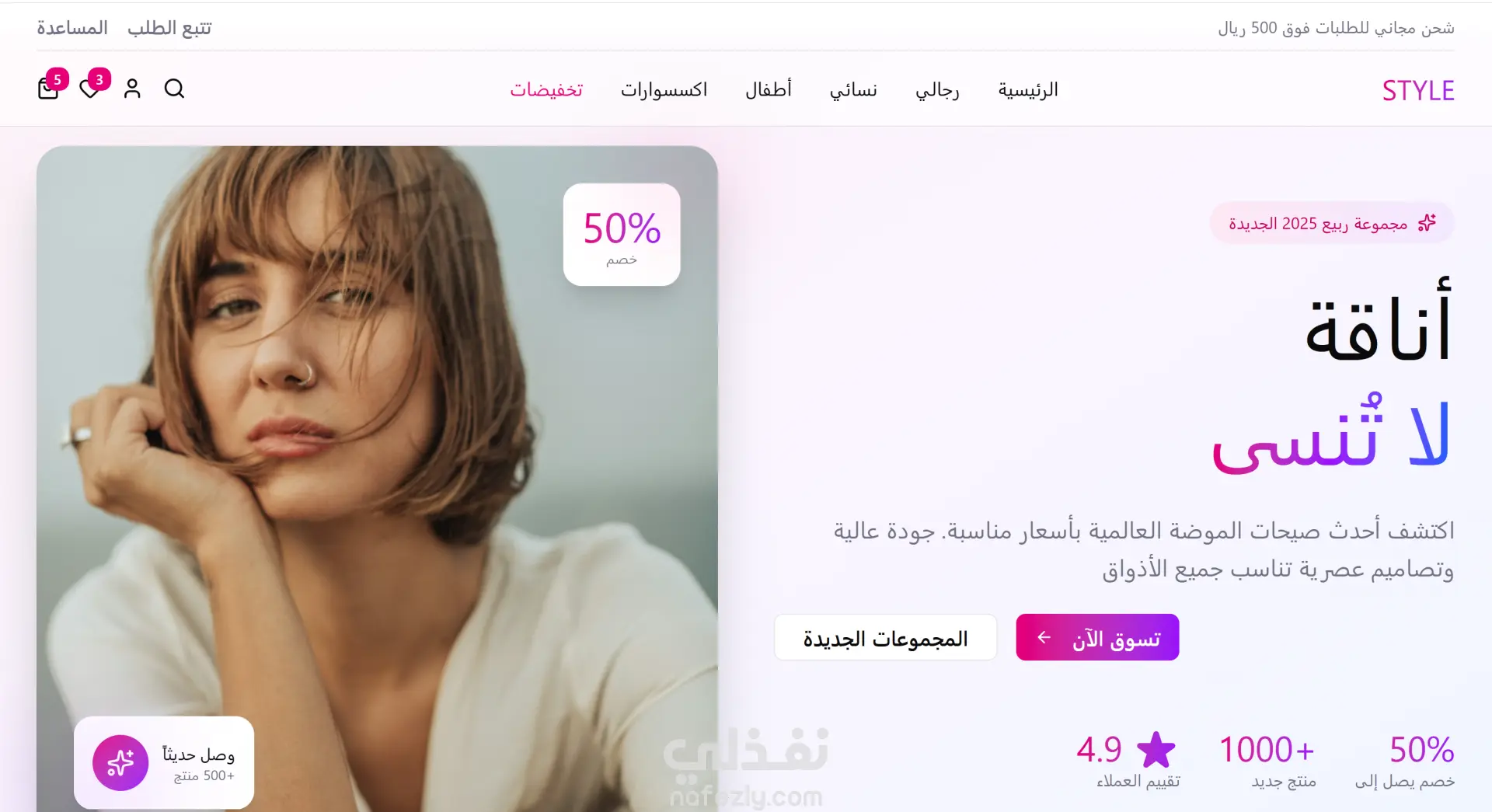Click the star icon beside 4.9 rating
This screenshot has width=1492, height=812.
pos(1156,750)
